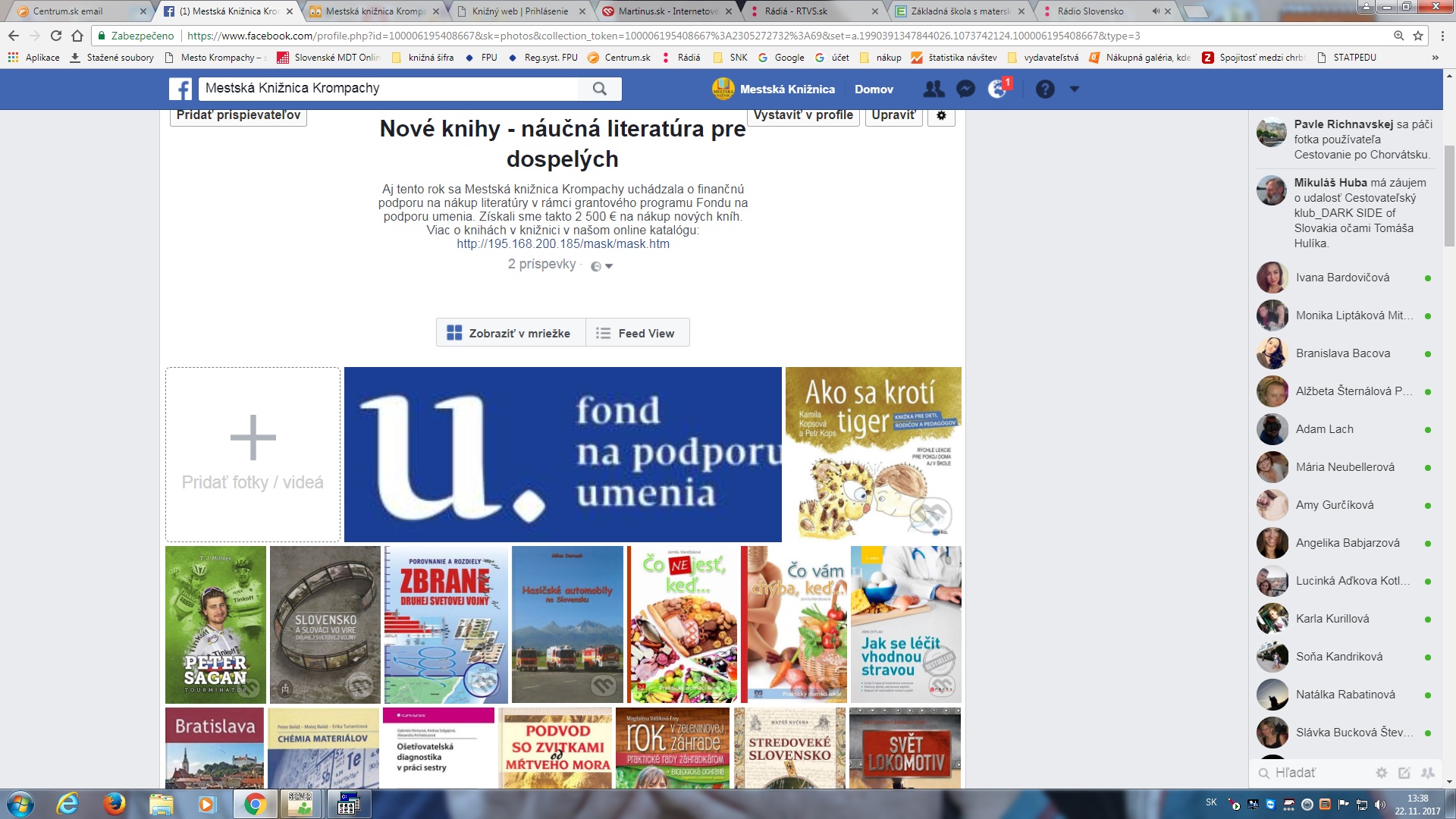
Task: Switch to Feed View
Action: click(x=637, y=333)
